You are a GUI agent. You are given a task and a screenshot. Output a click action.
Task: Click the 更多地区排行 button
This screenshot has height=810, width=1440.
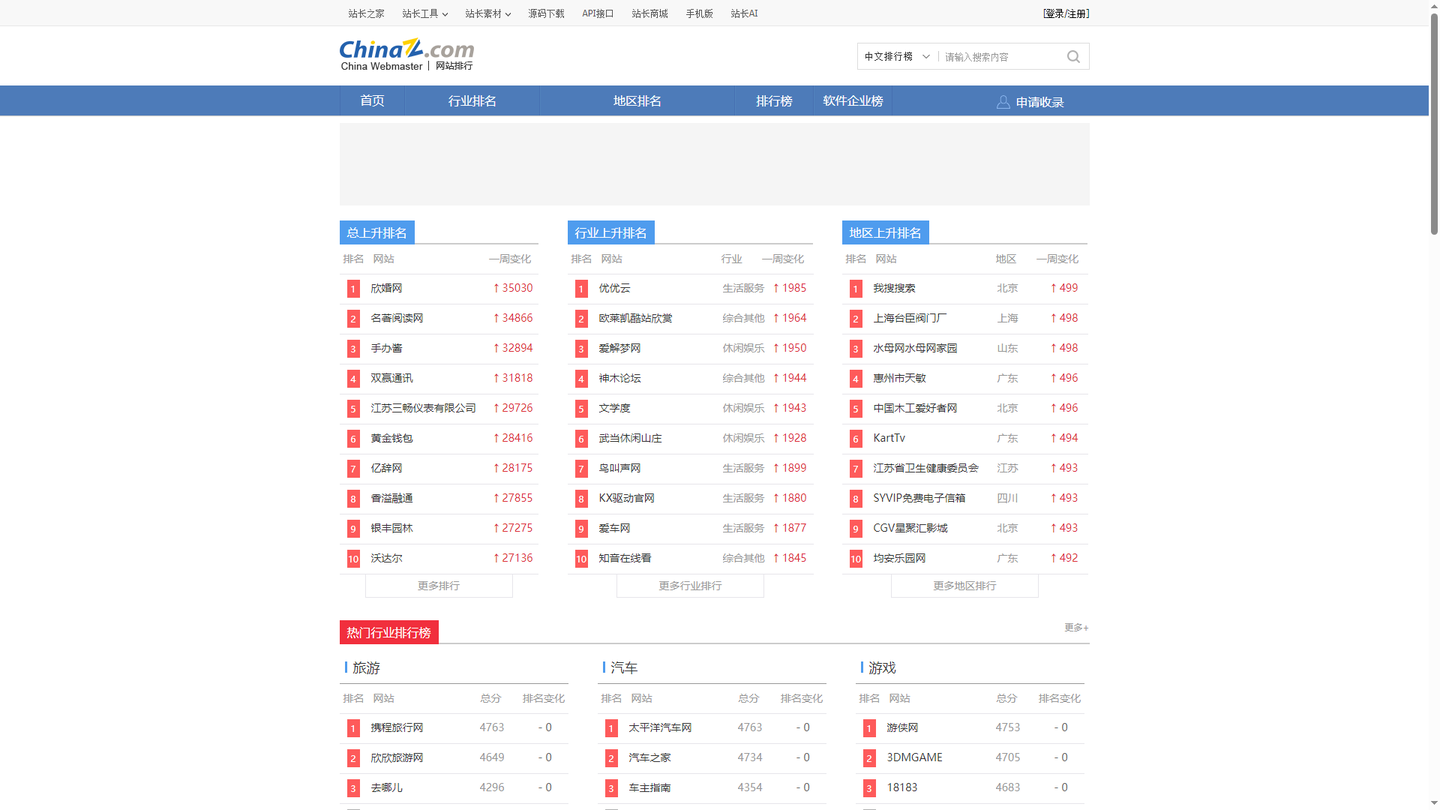coord(965,586)
